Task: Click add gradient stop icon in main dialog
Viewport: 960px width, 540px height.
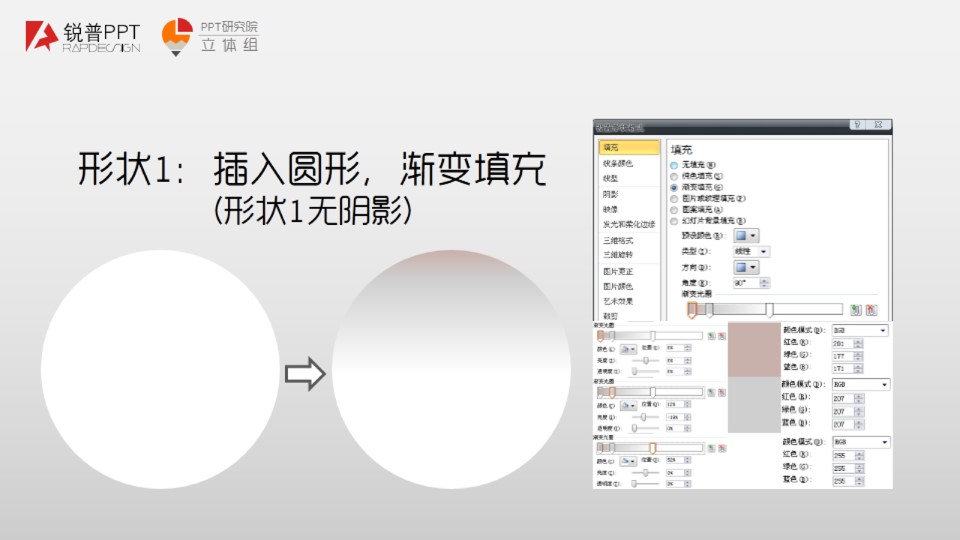Action: (x=856, y=310)
